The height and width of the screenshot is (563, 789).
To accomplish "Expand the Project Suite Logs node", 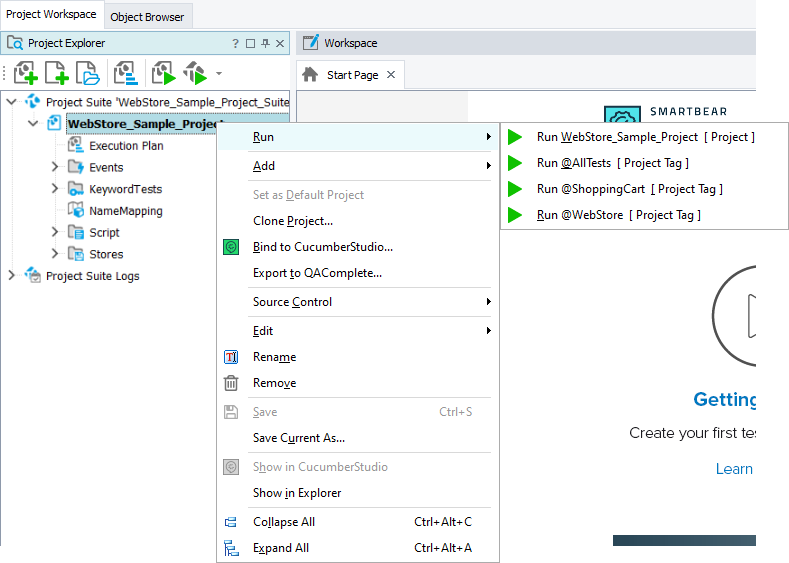I will point(12,276).
